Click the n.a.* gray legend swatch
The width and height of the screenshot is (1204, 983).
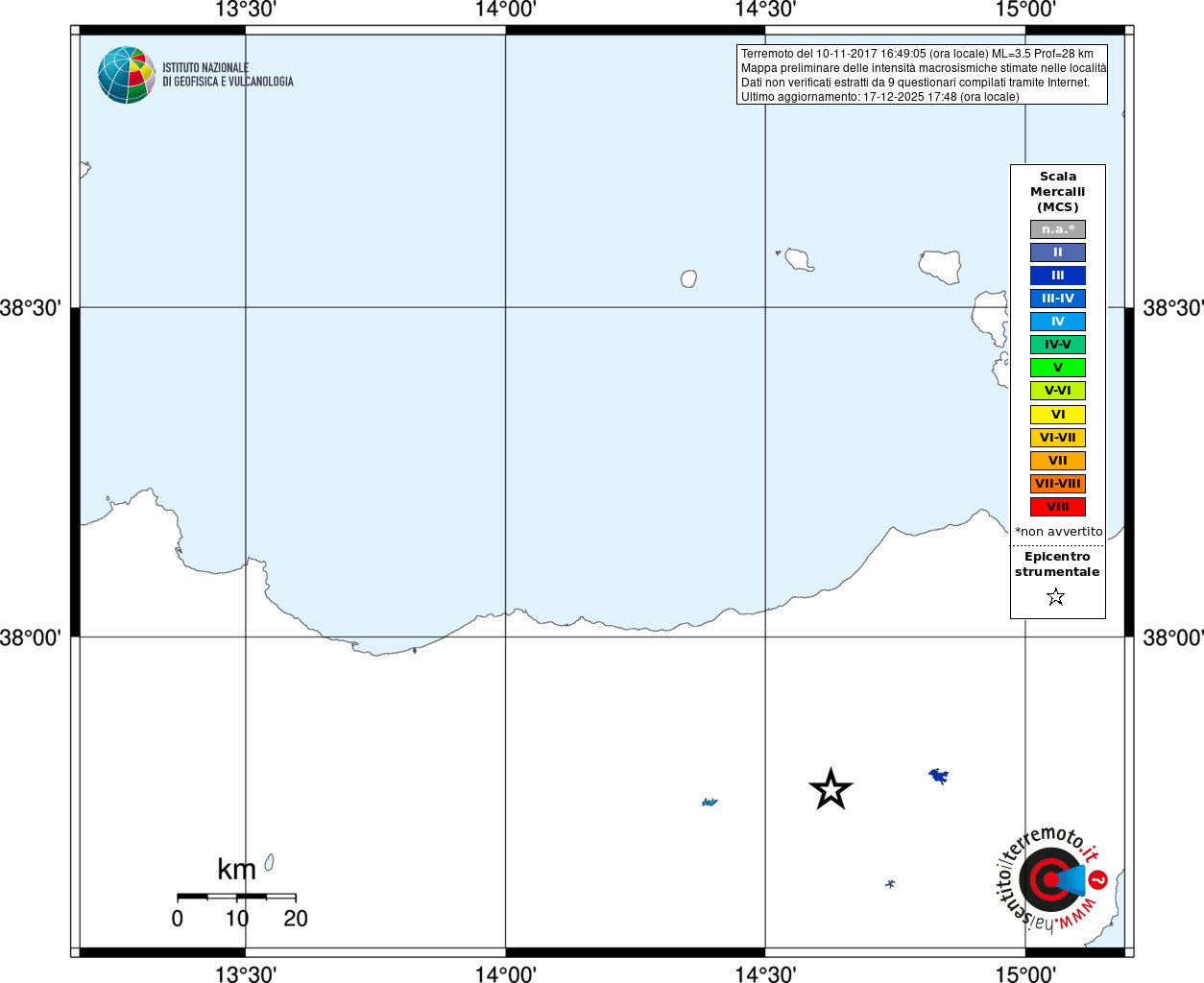(1058, 229)
